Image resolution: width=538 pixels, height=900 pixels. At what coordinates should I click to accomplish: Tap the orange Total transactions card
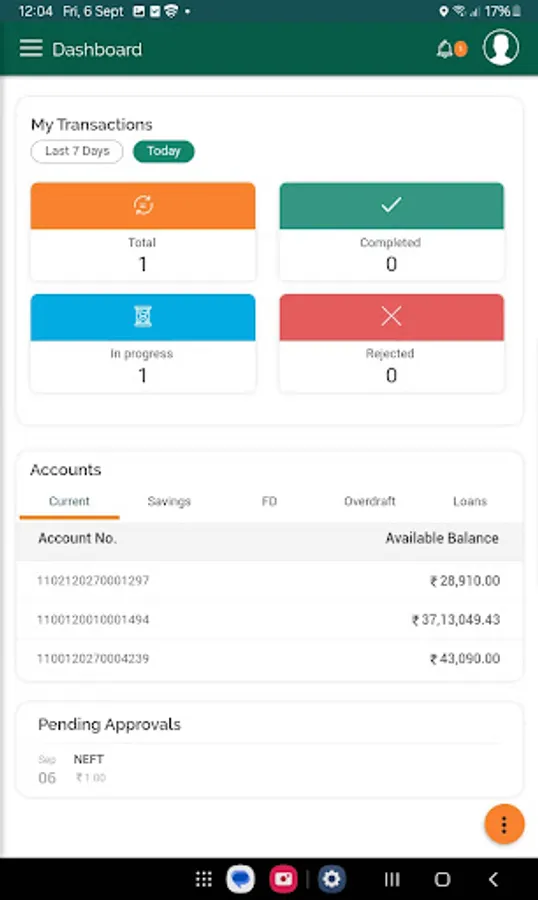tap(143, 232)
